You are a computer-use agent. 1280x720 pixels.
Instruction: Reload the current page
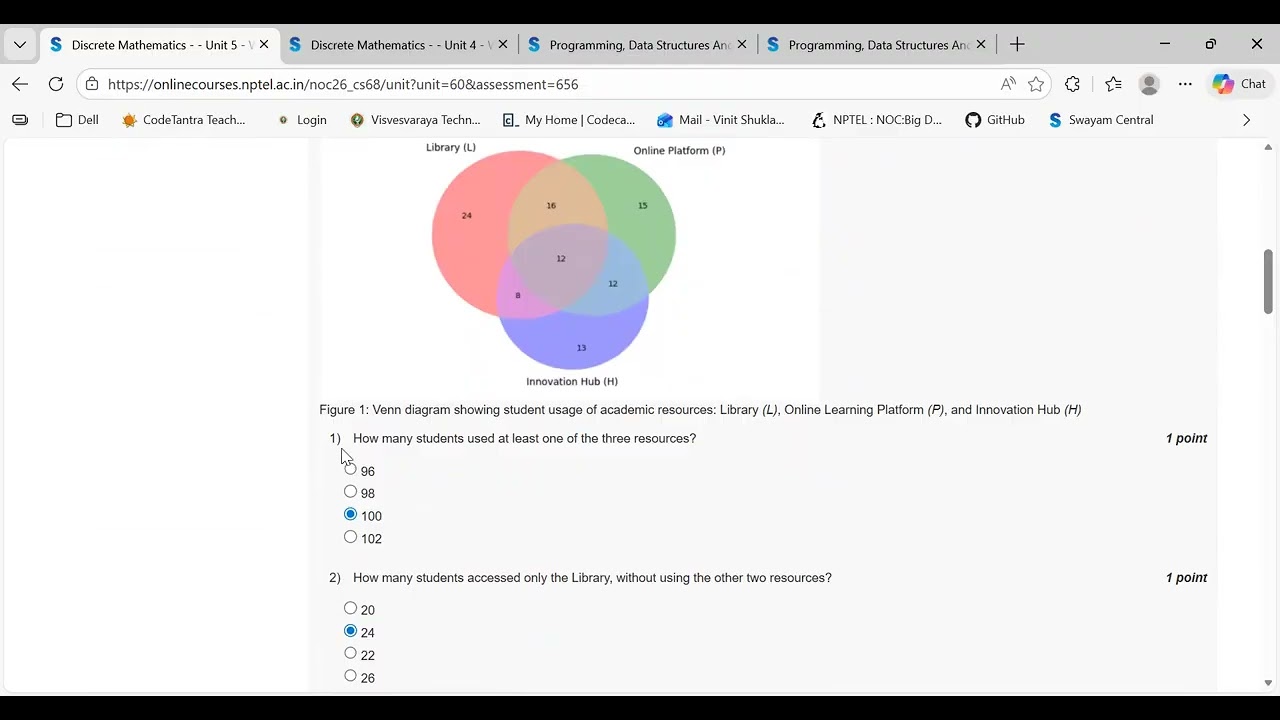56,84
